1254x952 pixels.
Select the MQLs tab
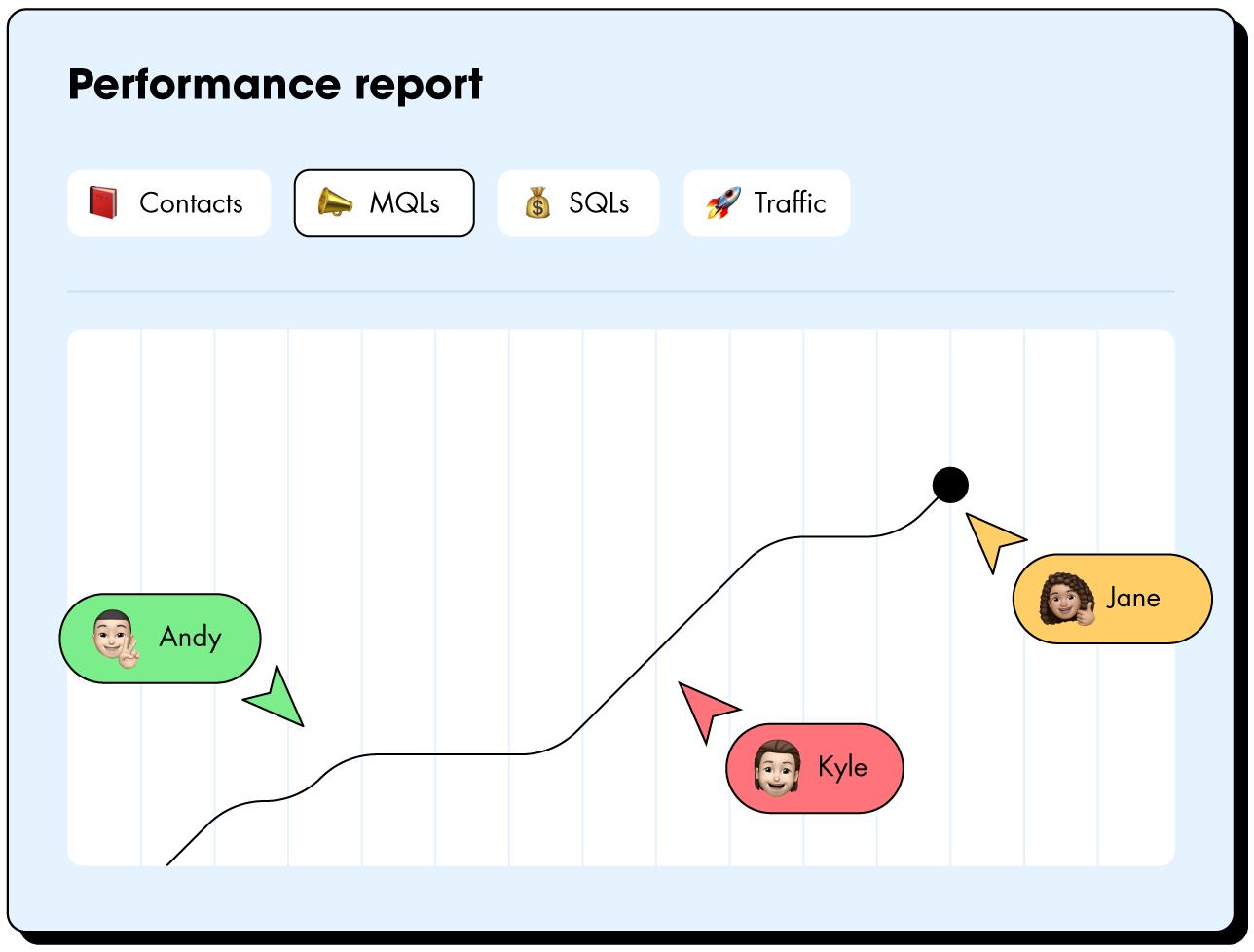coord(384,203)
